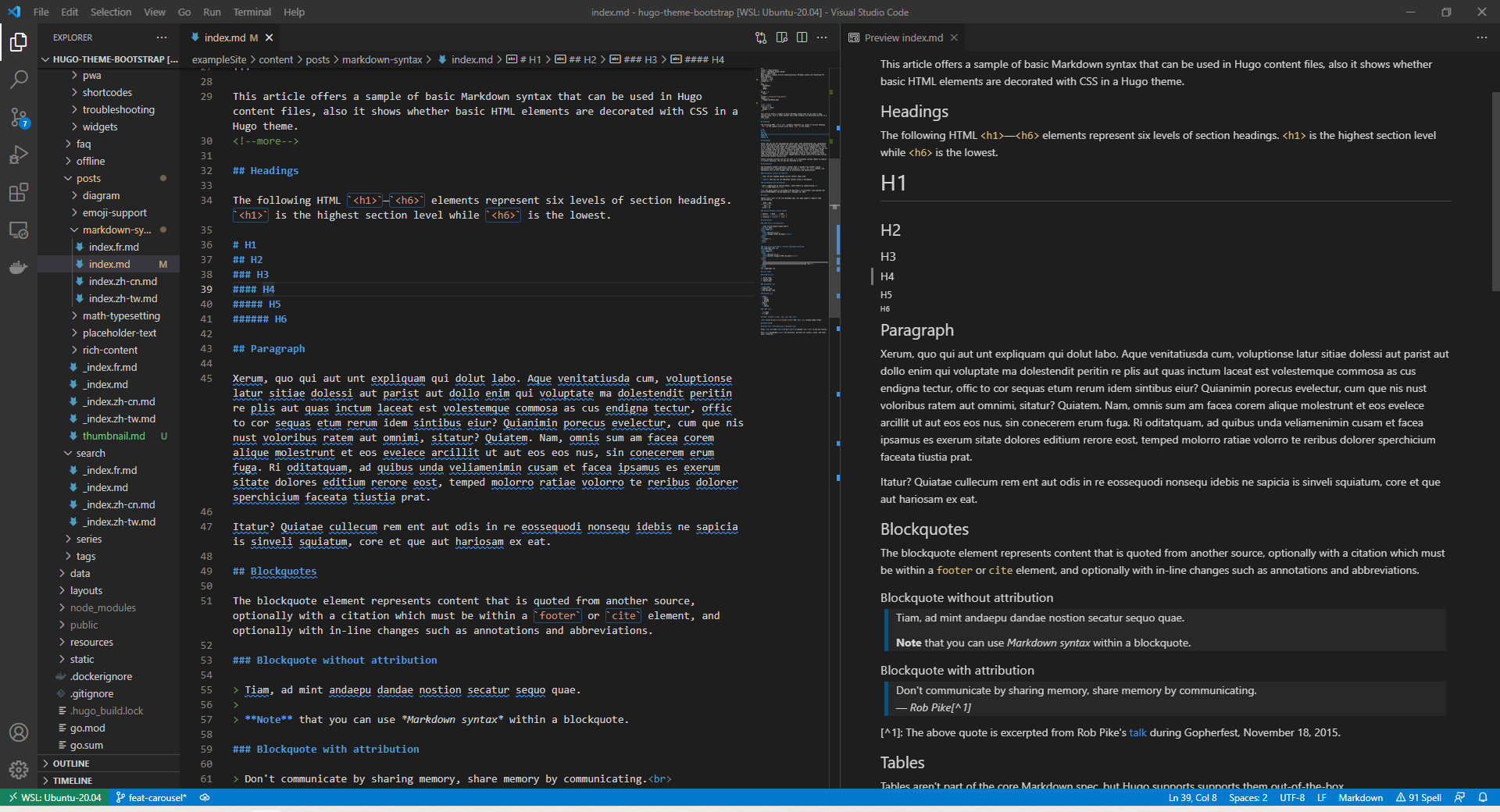1500x812 pixels.
Task: Open the Accounts menu in activity bar
Action: pos(19,732)
